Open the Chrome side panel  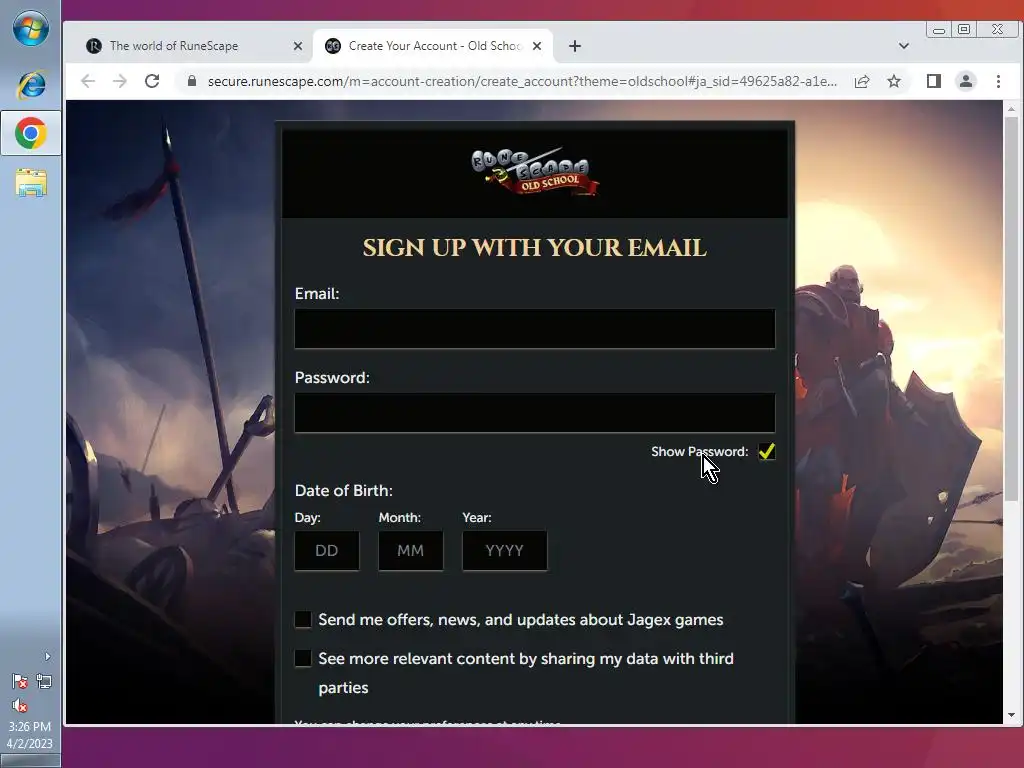pos(934,81)
